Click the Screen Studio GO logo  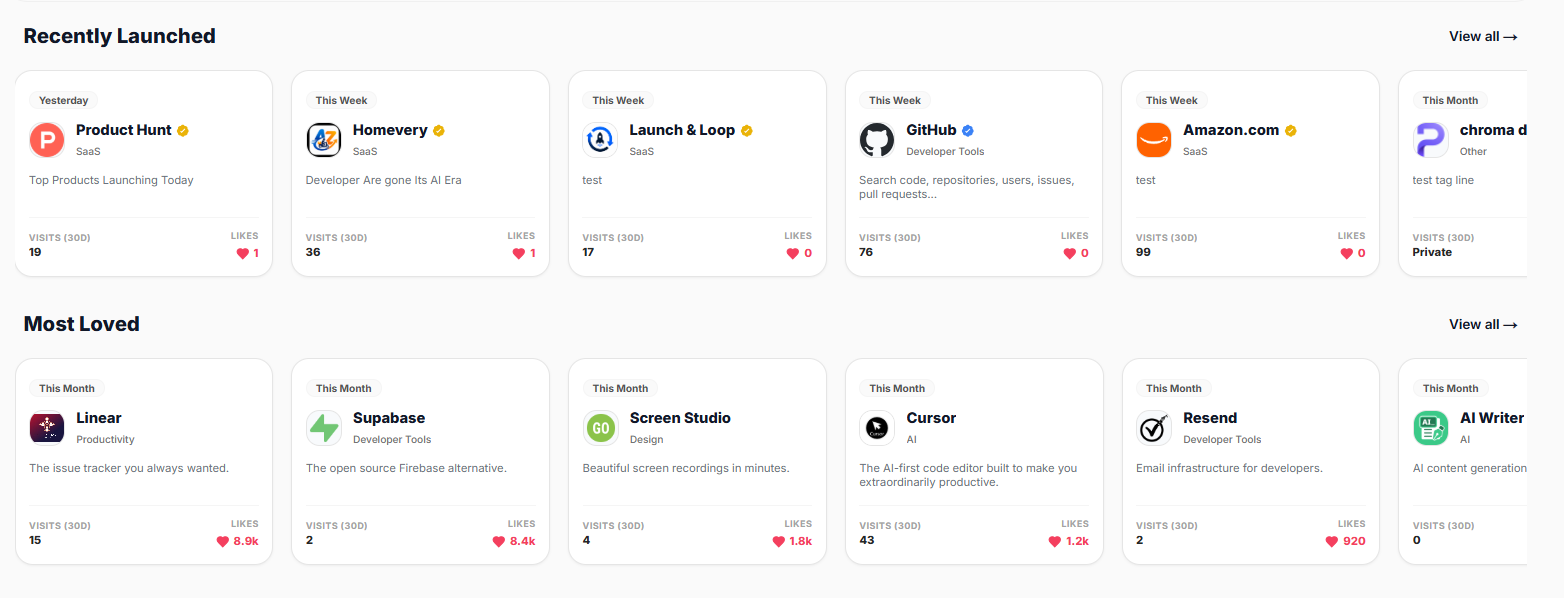[600, 428]
